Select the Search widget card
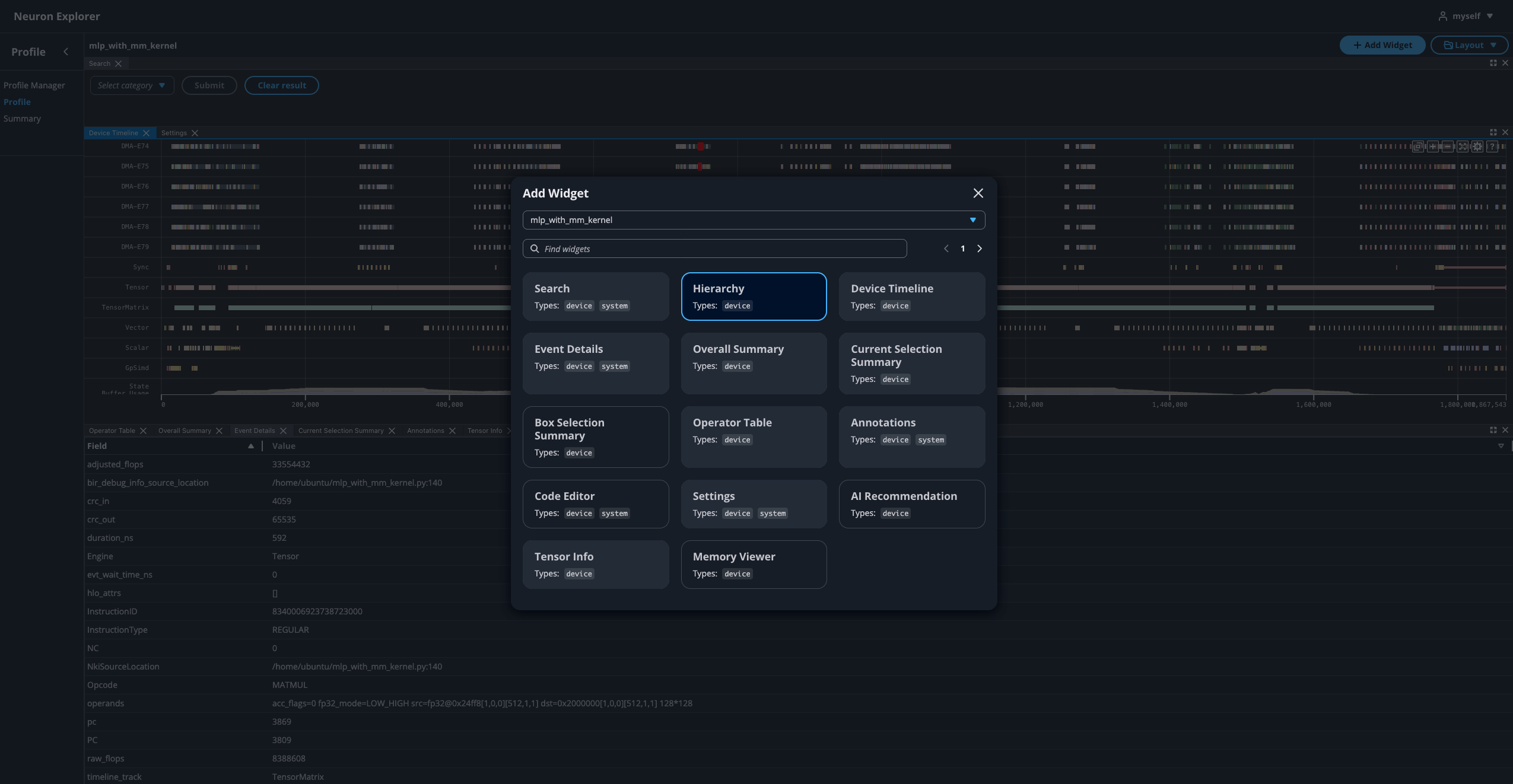Image resolution: width=1513 pixels, height=784 pixels. coord(595,297)
